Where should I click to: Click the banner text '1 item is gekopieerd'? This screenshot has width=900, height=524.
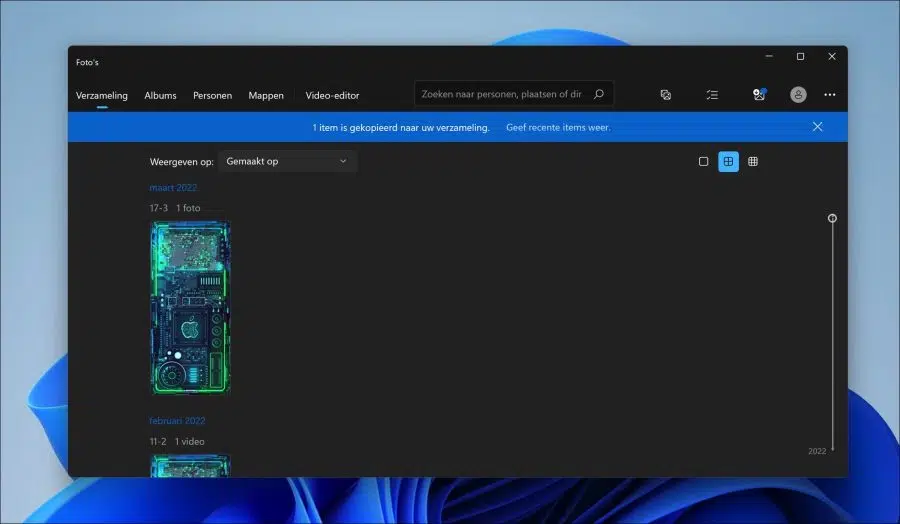point(401,127)
